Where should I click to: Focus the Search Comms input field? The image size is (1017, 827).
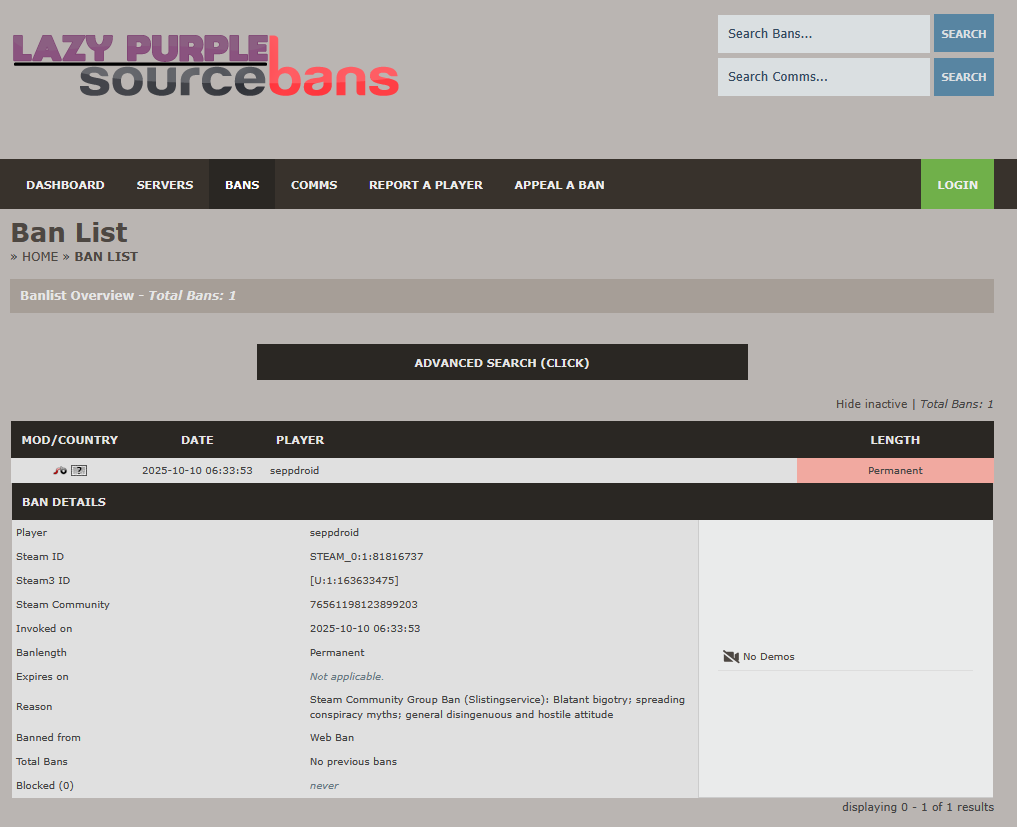click(x=823, y=77)
